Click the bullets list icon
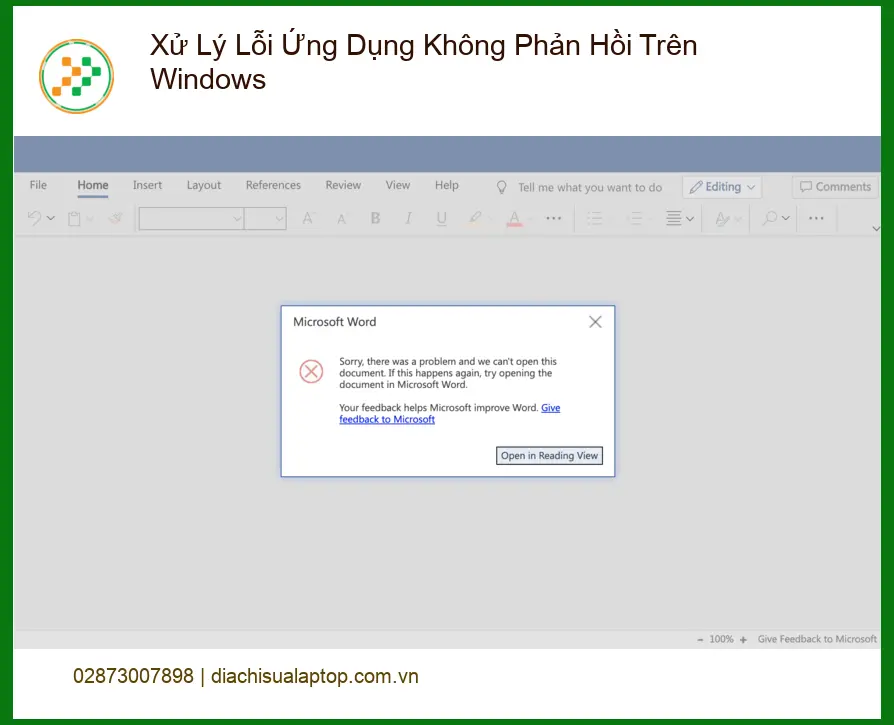 pyautogui.click(x=595, y=218)
